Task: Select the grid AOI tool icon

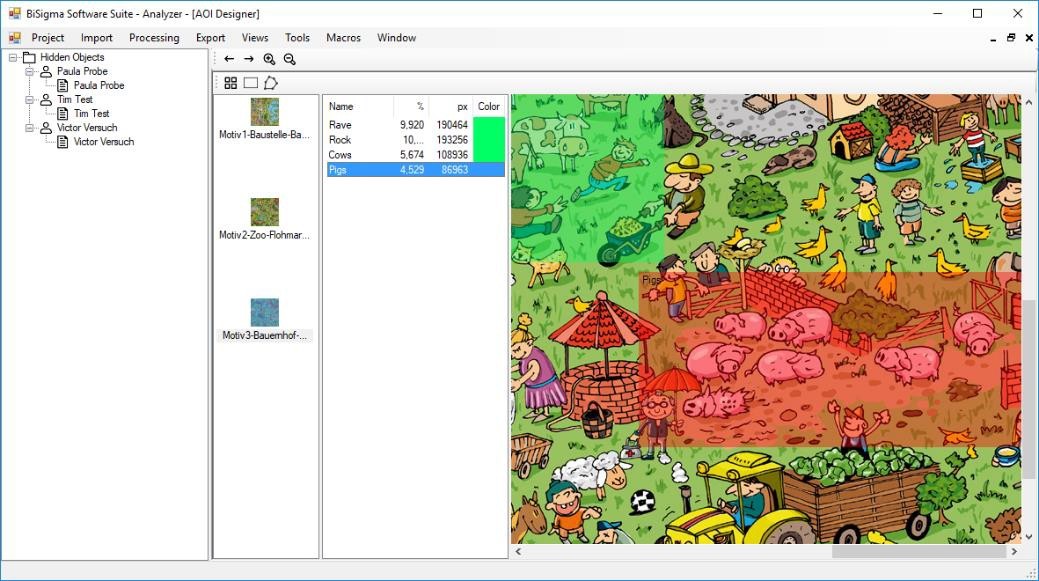Action: (x=231, y=83)
